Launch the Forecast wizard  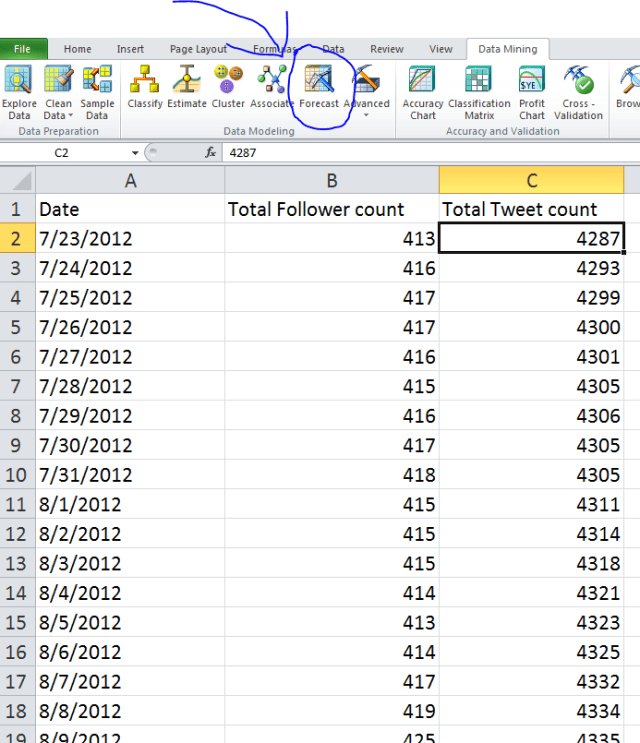click(x=319, y=87)
